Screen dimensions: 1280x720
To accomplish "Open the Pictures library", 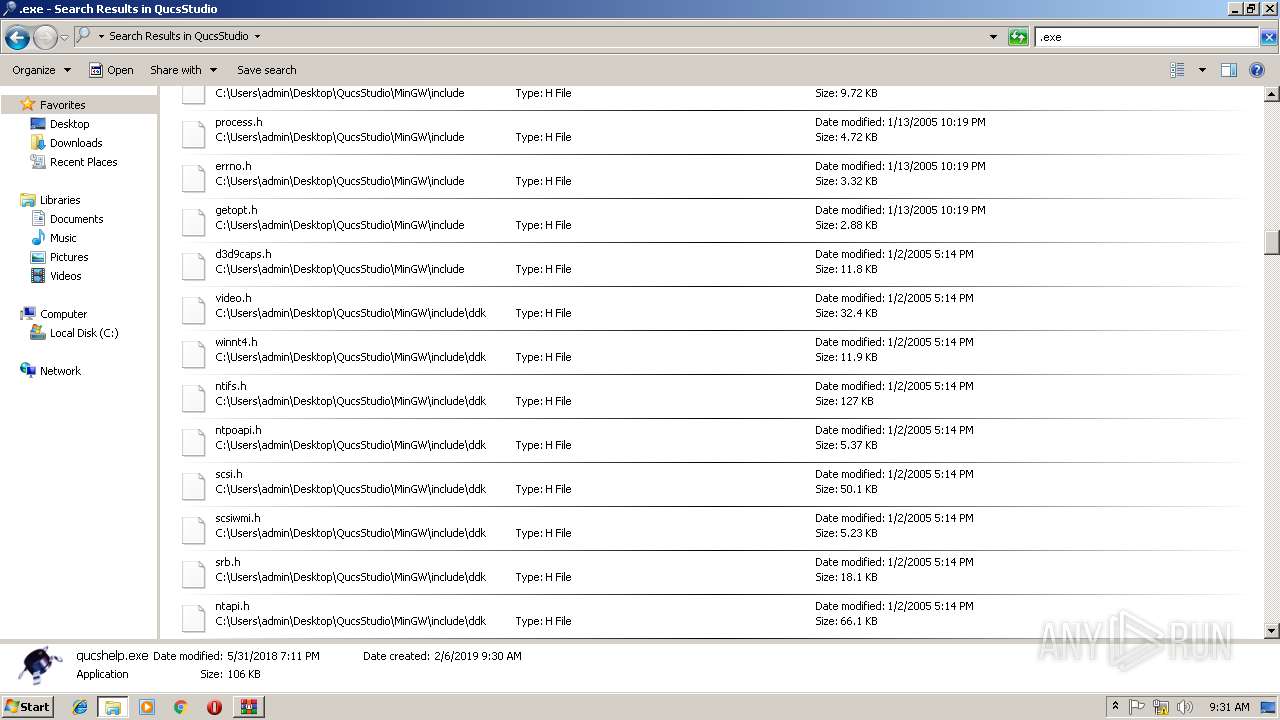I will (69, 257).
